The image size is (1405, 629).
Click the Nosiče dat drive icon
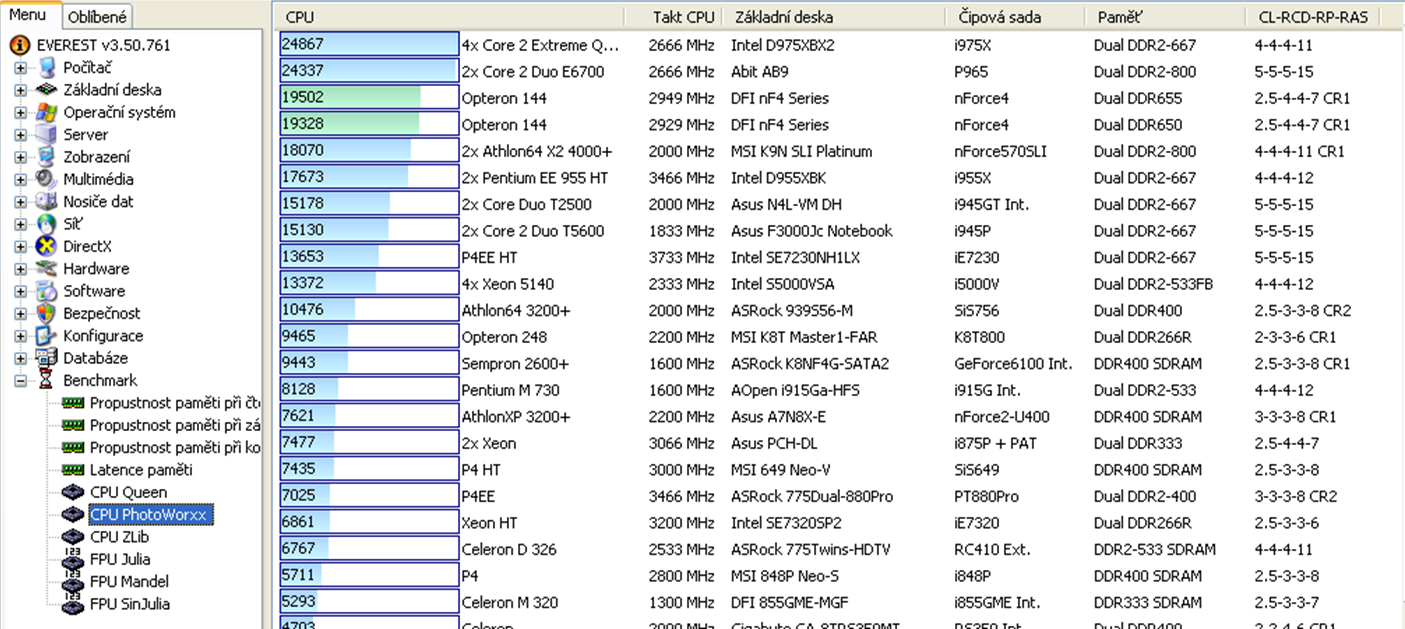(x=46, y=201)
